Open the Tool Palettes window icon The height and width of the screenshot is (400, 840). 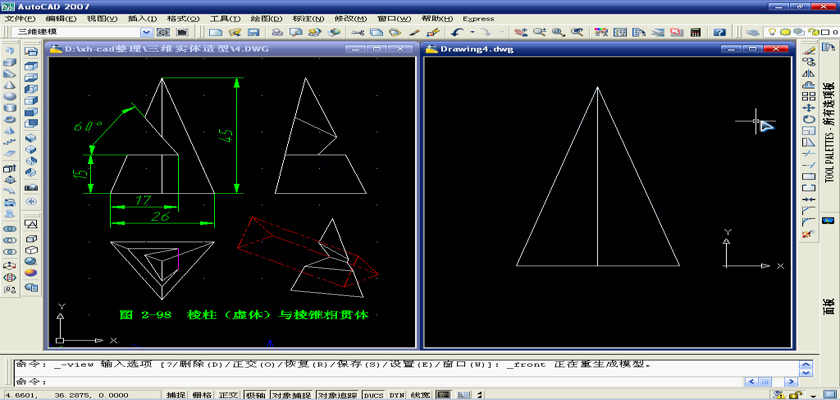click(x=639, y=32)
